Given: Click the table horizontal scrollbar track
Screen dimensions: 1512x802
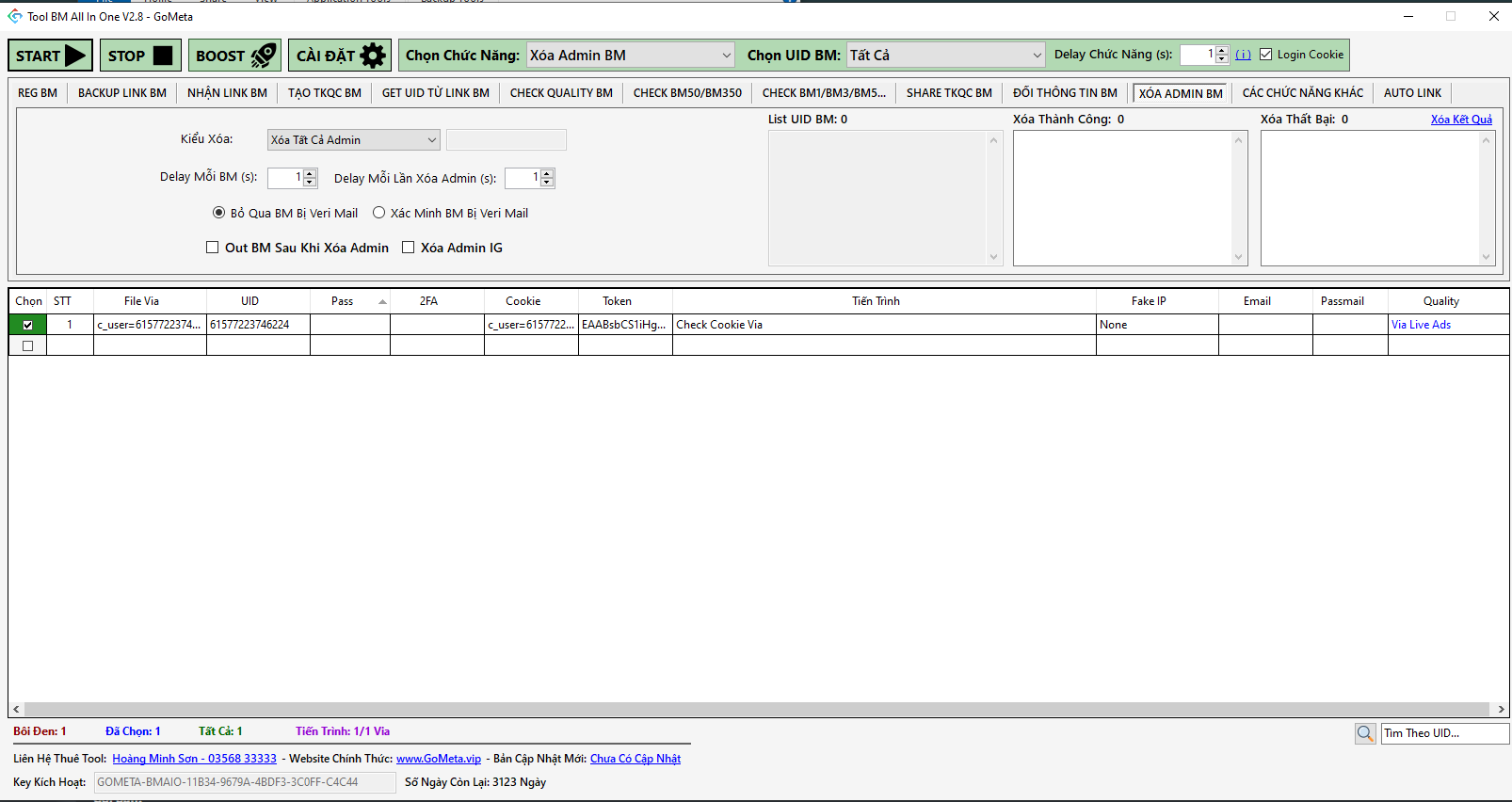Looking at the screenshot, I should coord(758,710).
